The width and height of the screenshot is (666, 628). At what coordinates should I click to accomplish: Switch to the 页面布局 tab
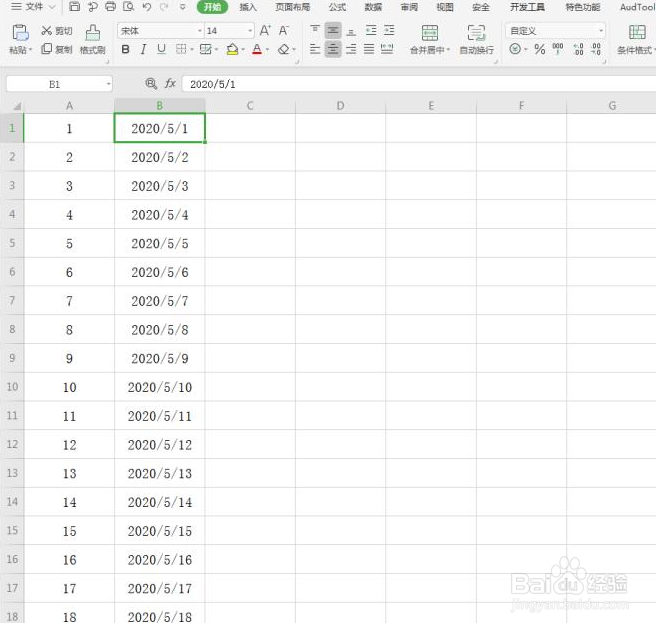click(x=293, y=7)
